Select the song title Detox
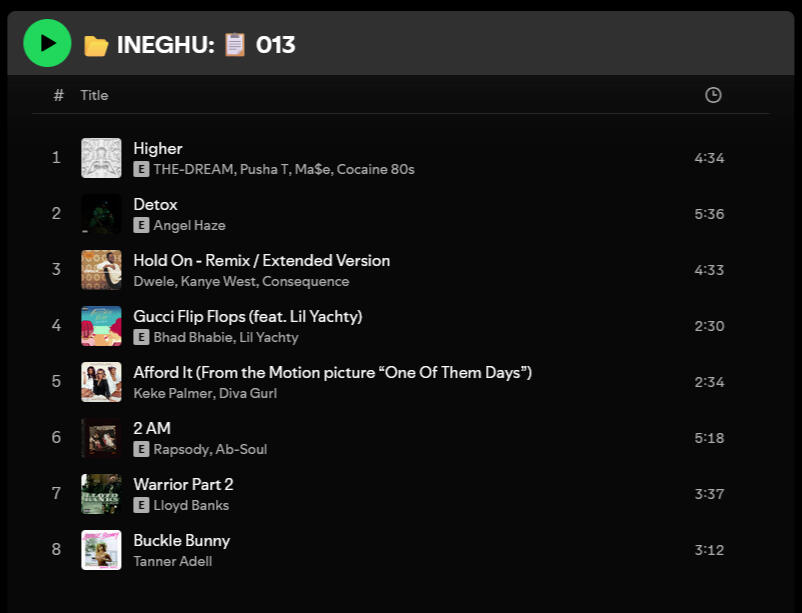Viewport: 802px width, 613px height. tap(155, 205)
